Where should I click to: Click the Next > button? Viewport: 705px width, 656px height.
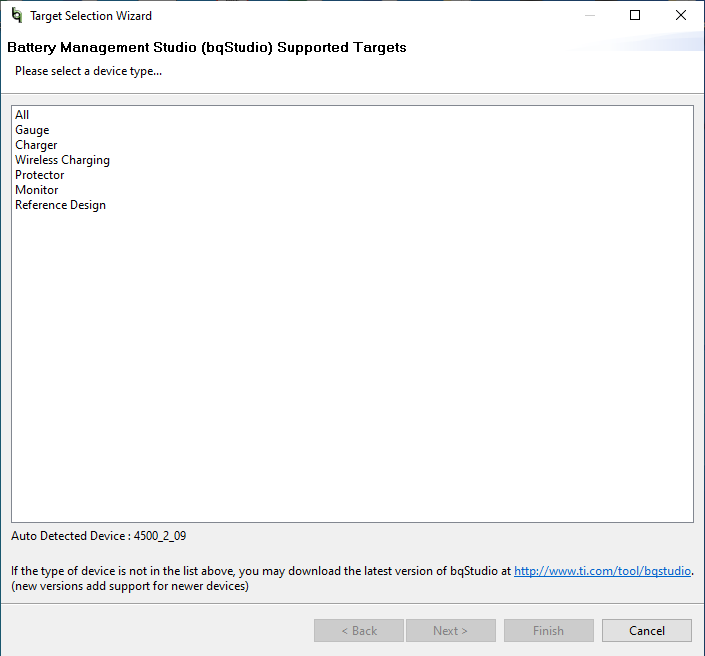click(451, 630)
